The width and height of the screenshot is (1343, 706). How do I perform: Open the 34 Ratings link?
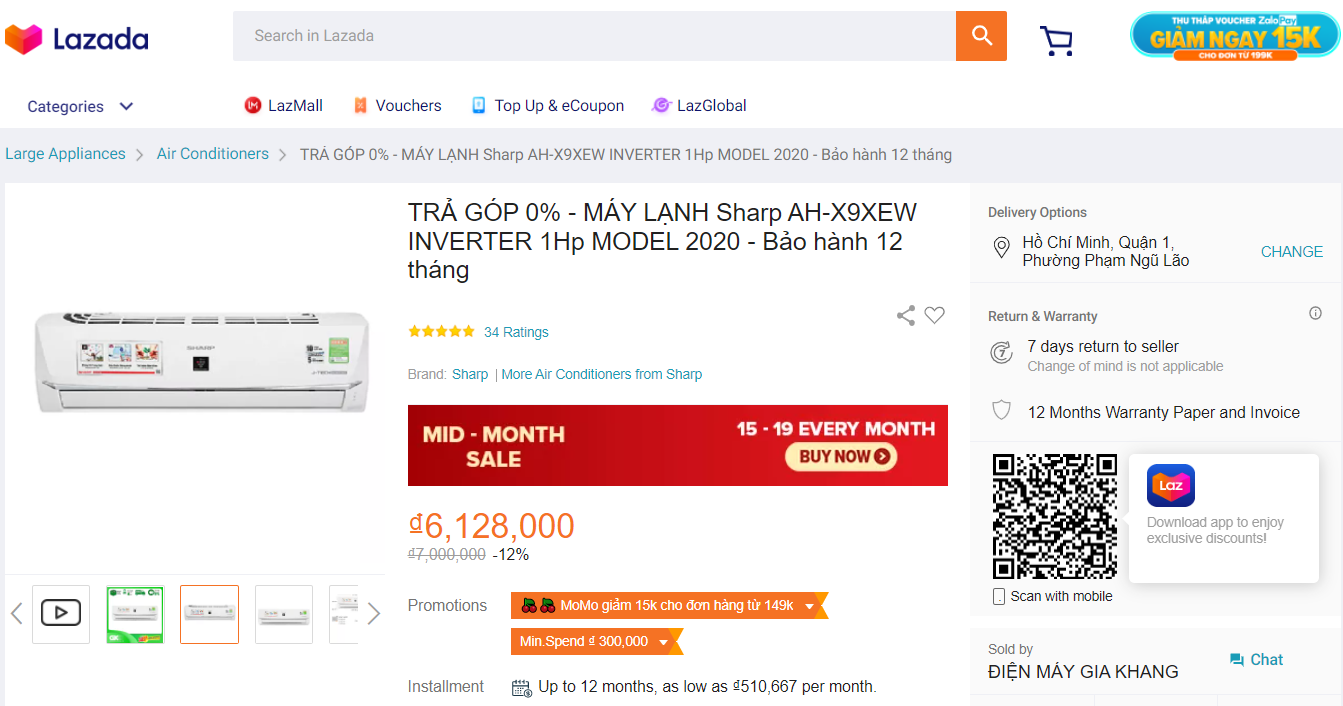click(x=517, y=331)
